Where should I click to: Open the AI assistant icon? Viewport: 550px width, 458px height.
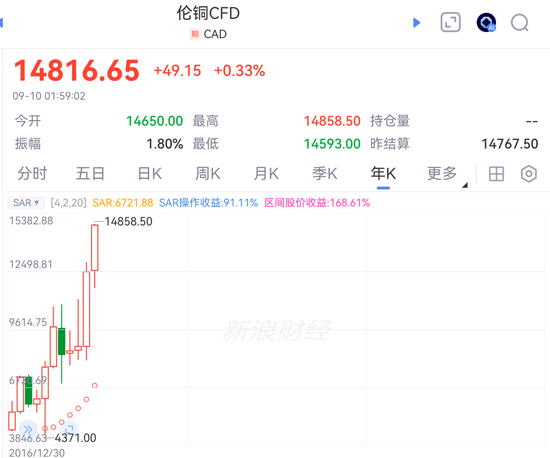coord(486,23)
